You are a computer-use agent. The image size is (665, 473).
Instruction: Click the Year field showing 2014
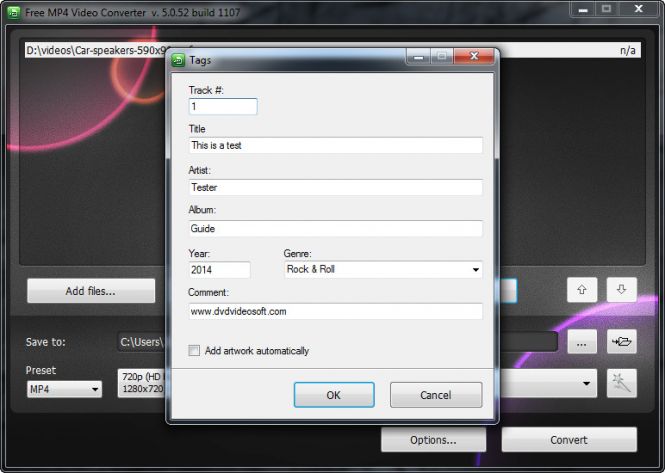(x=219, y=270)
